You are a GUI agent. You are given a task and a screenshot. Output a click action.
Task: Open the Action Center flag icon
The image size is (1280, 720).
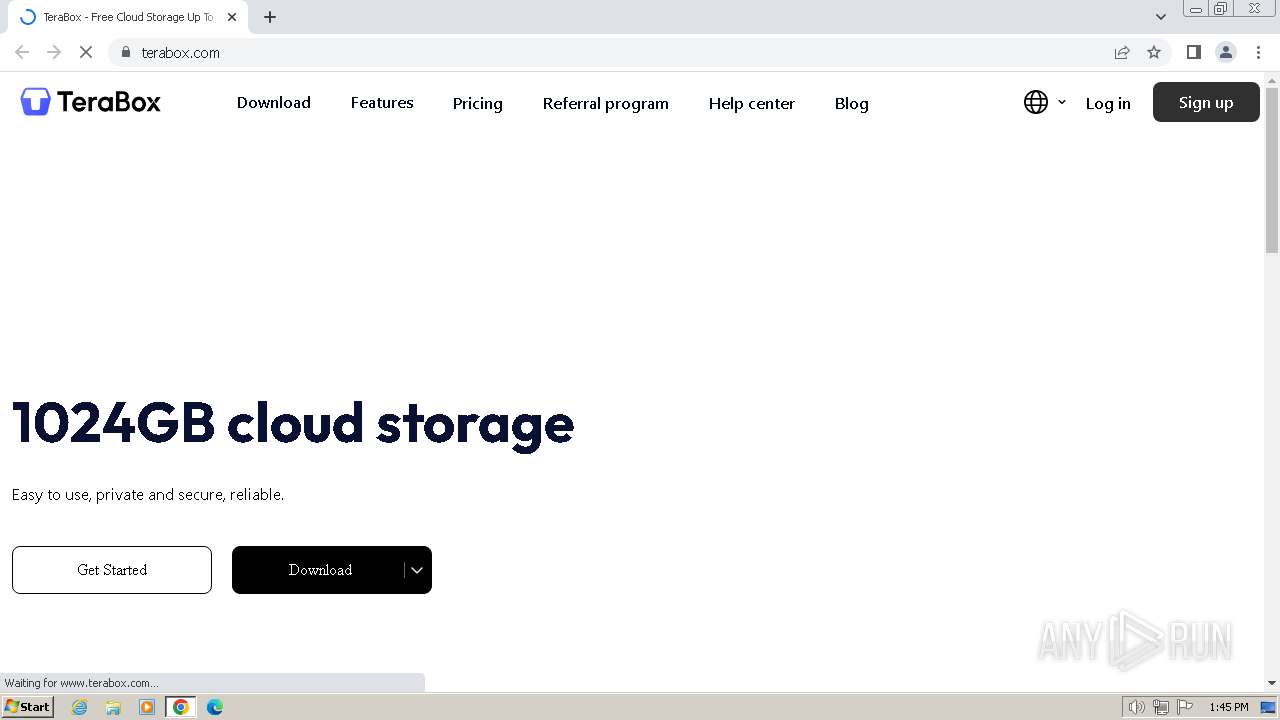coord(1185,707)
